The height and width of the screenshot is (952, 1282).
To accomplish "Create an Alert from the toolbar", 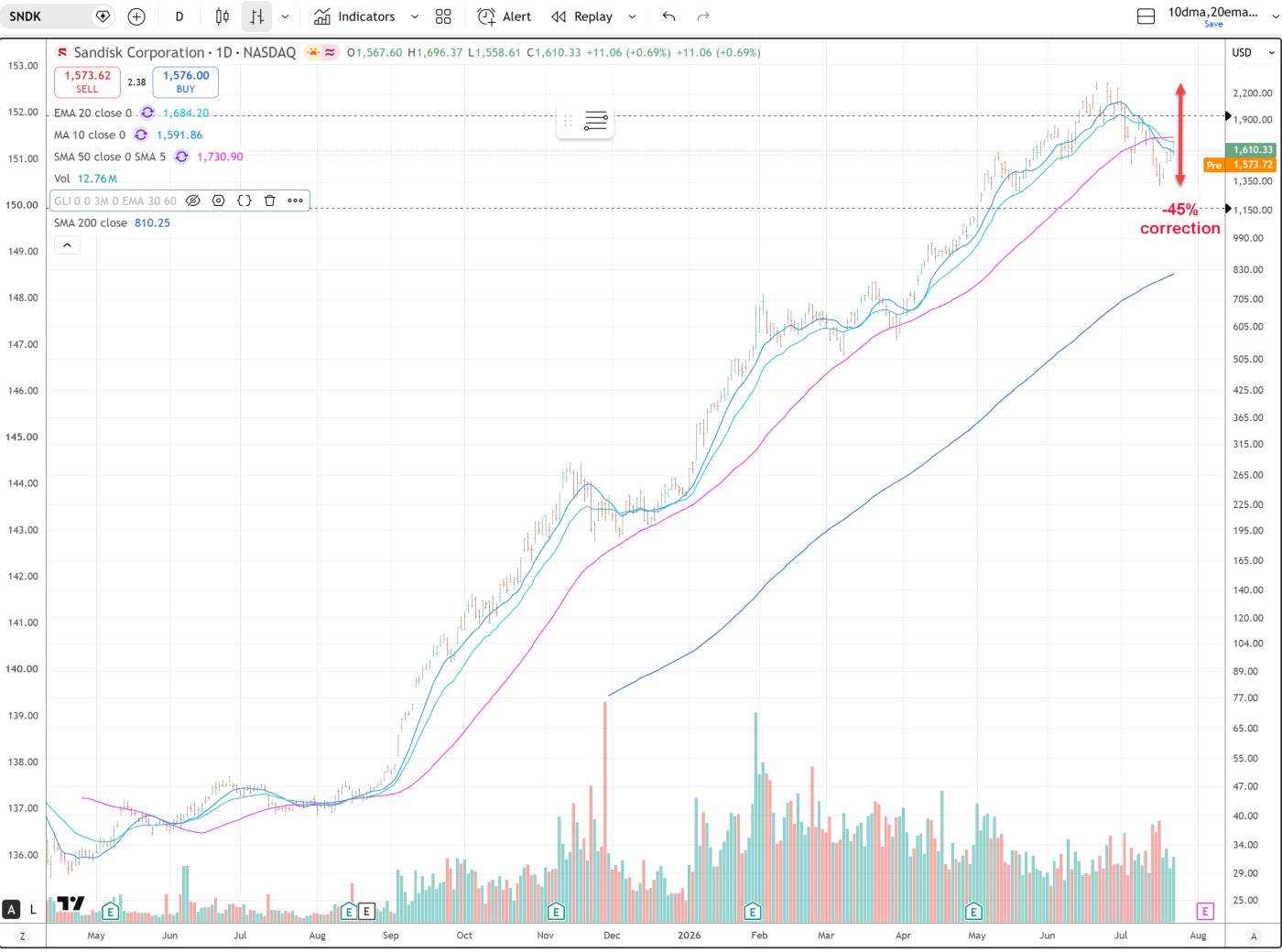I will coord(505,16).
